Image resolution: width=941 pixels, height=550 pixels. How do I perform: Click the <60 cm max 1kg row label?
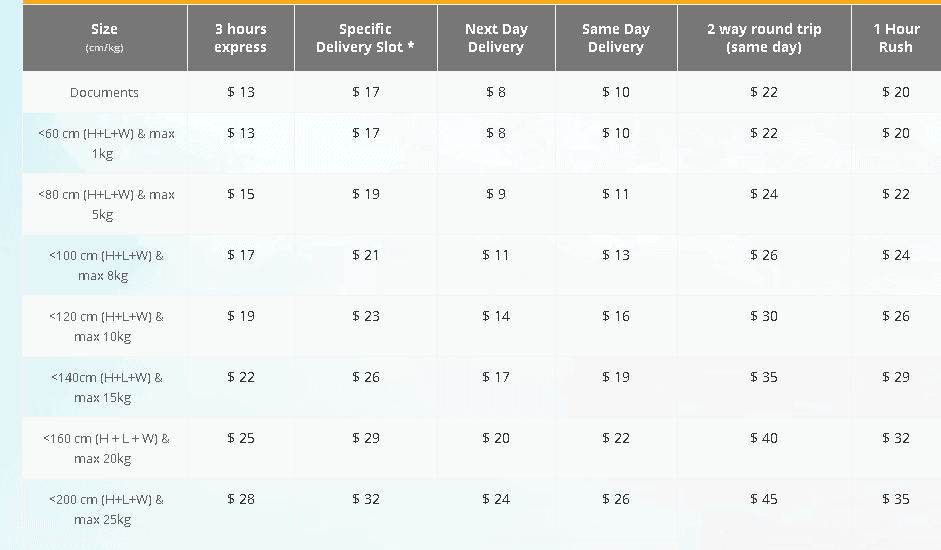(106, 144)
